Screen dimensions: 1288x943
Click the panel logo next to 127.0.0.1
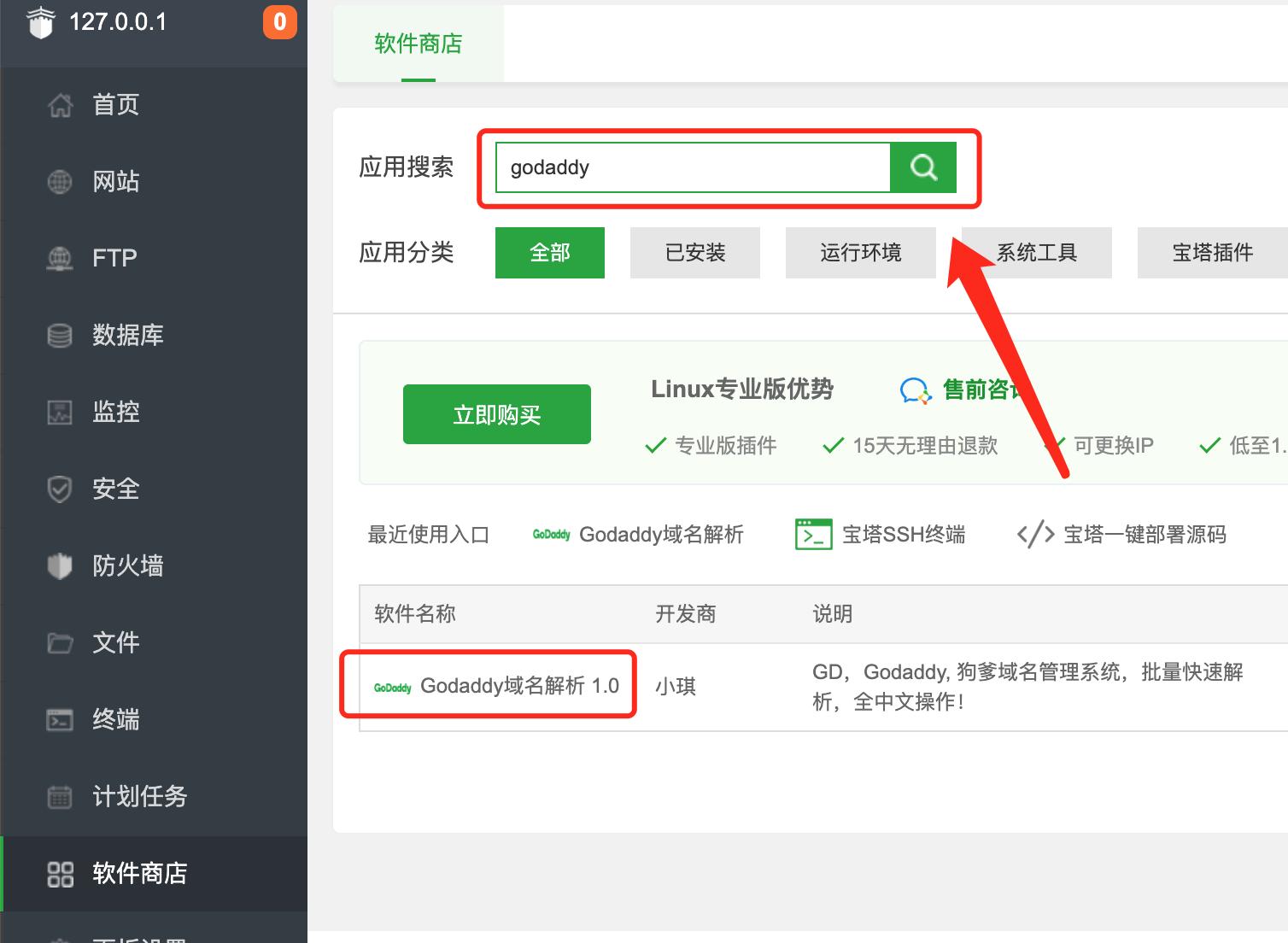click(x=40, y=22)
